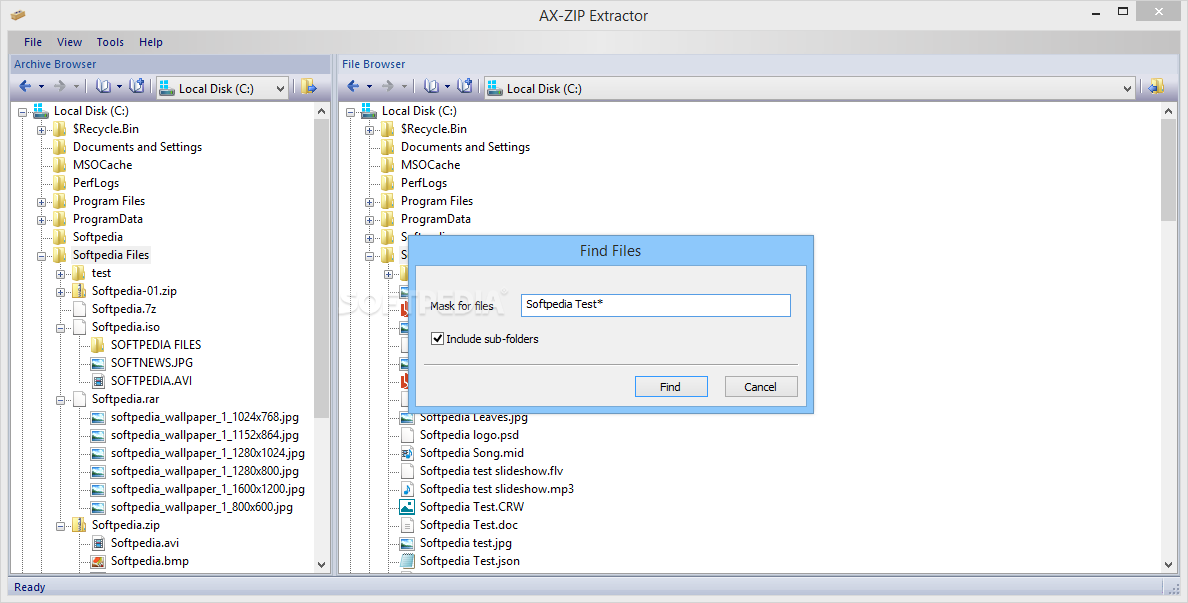Screen dimensions: 1188x603
Task: Add bookmark icon in File Browser toolbar
Action: coord(465,86)
